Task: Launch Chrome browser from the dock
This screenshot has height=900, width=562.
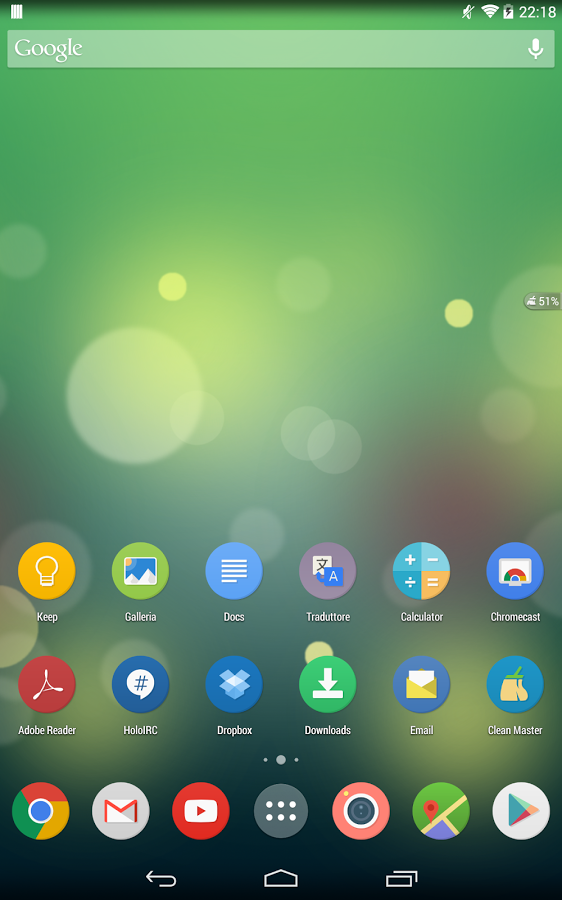Action: (41, 811)
